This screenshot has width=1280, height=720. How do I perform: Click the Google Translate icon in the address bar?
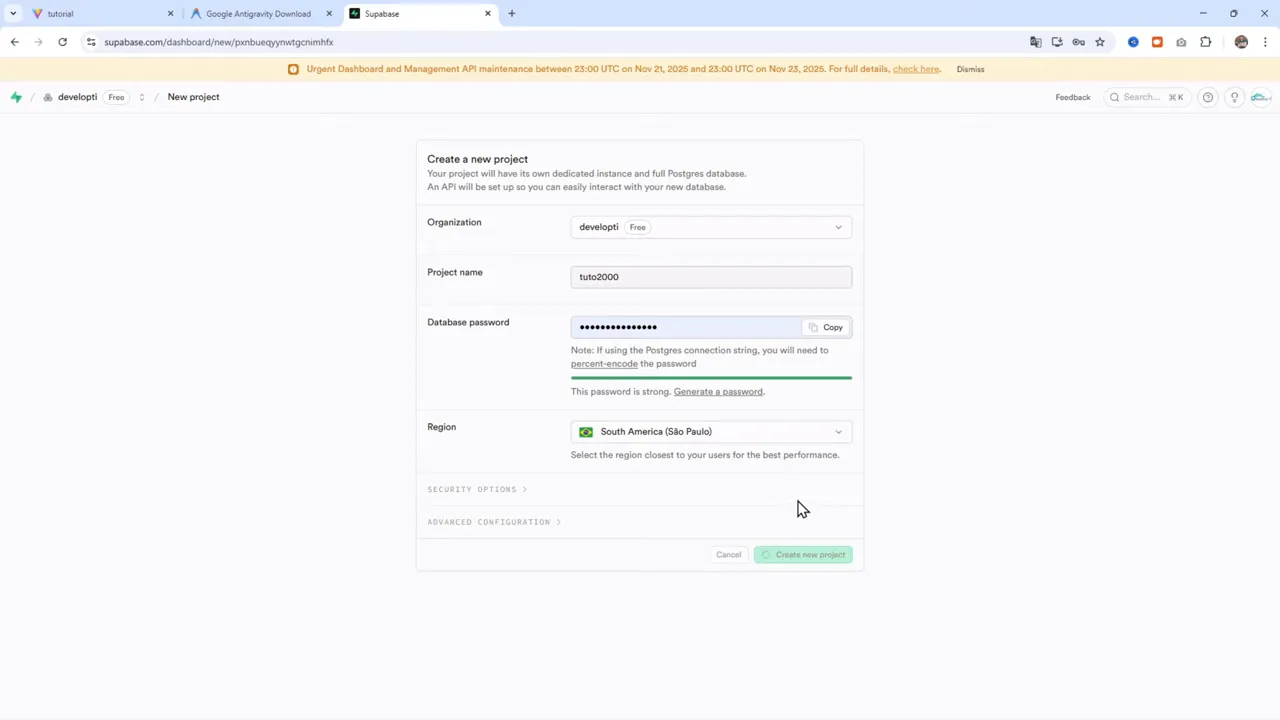click(x=1036, y=42)
